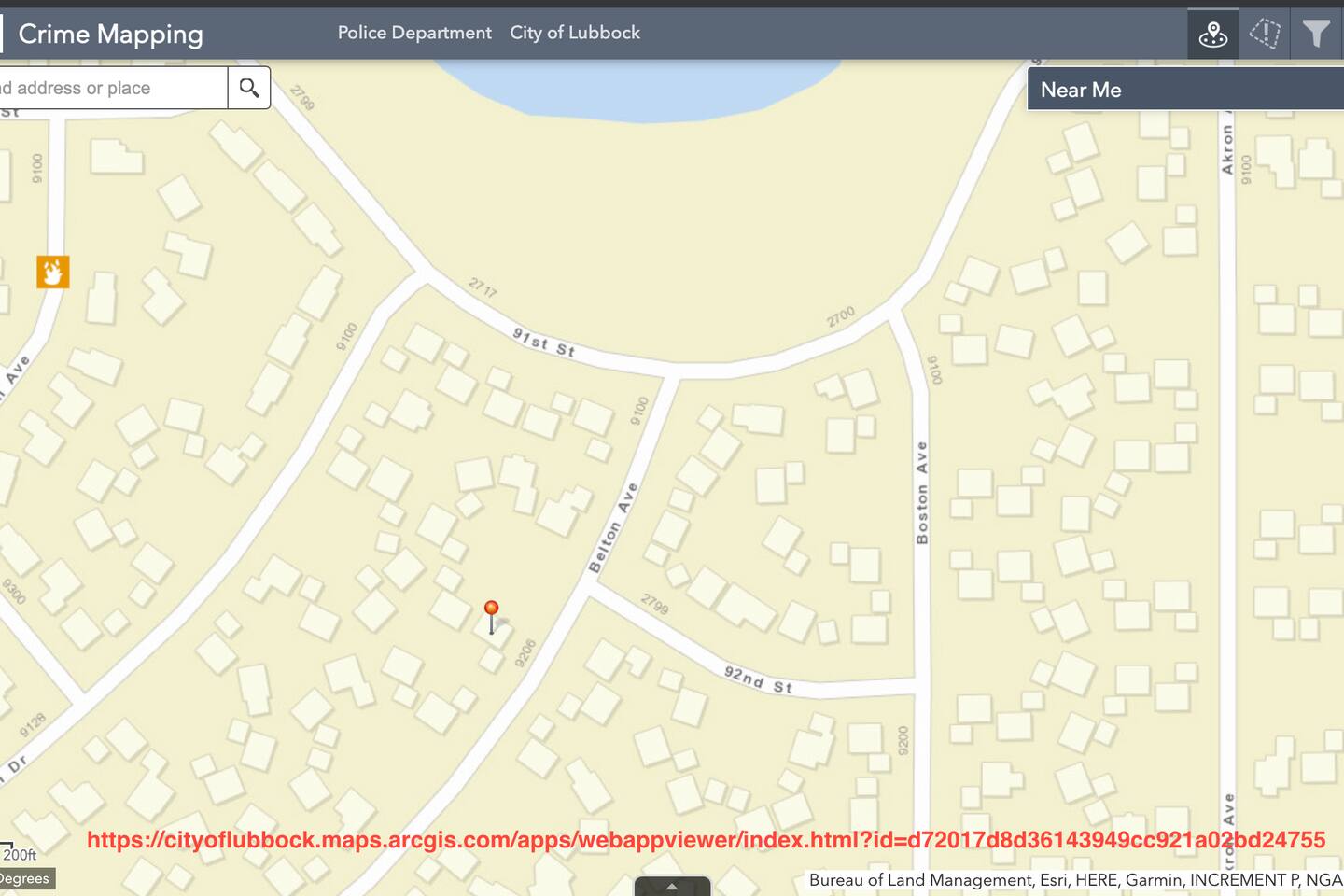Click the magnifying glass search button
This screenshot has width=1344, height=896.
pyautogui.click(x=249, y=88)
